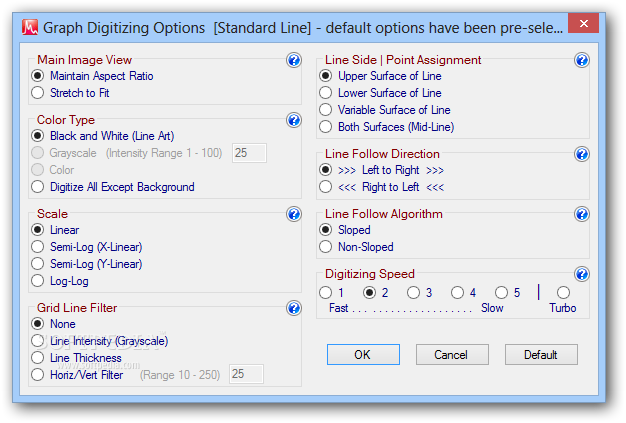Open help for Line Side Point Assignment
Screen dimensions: 626x423
[x=582, y=60]
